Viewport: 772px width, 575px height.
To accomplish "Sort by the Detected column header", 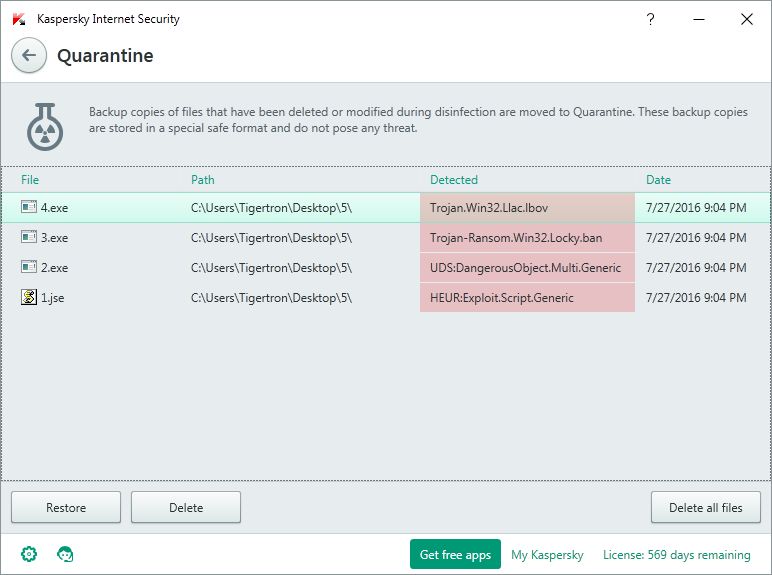I will click(x=454, y=180).
